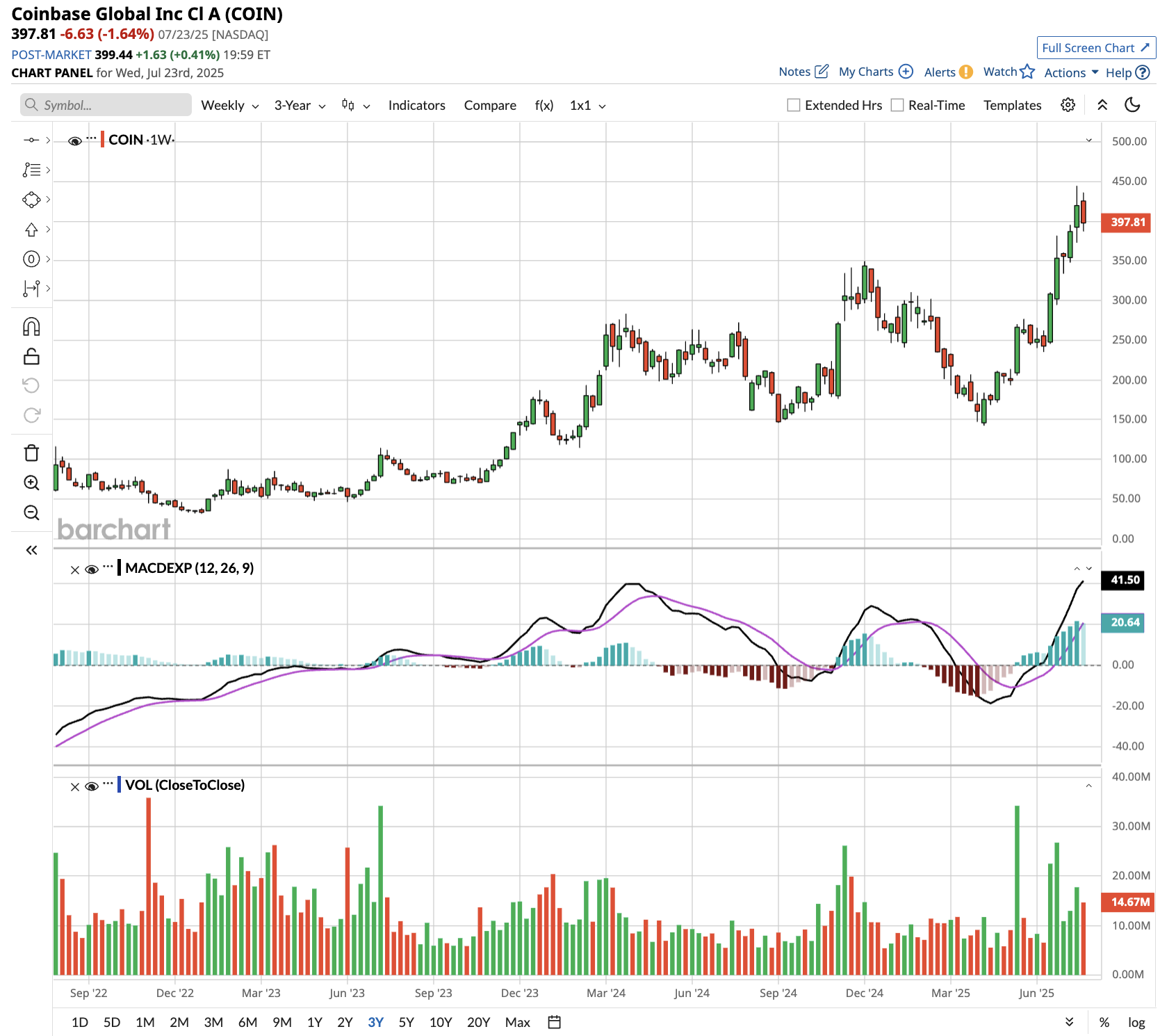Open the Compare menu
Screen dimensions: 1176x1036
point(490,105)
